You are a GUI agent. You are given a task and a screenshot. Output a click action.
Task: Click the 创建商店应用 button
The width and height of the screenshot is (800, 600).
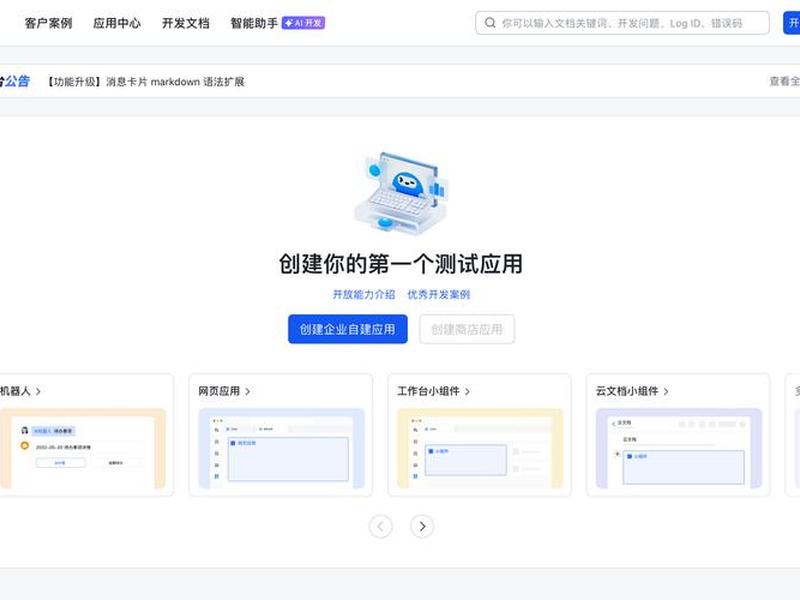point(467,329)
